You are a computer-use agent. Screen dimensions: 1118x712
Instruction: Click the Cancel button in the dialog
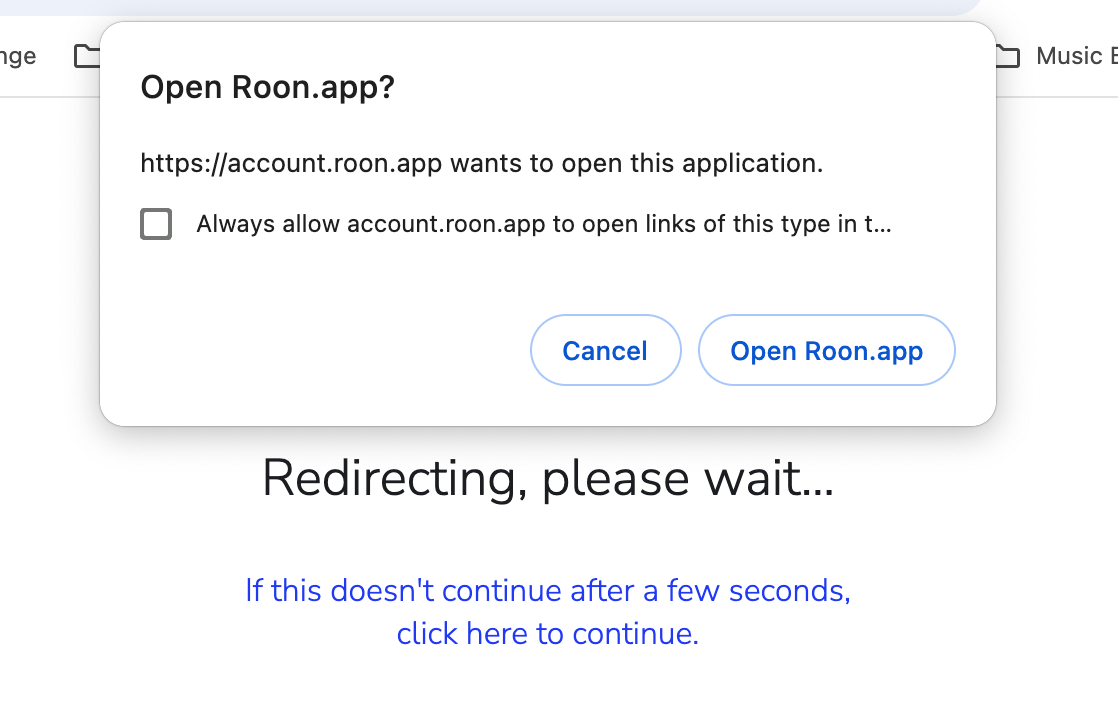coord(605,350)
